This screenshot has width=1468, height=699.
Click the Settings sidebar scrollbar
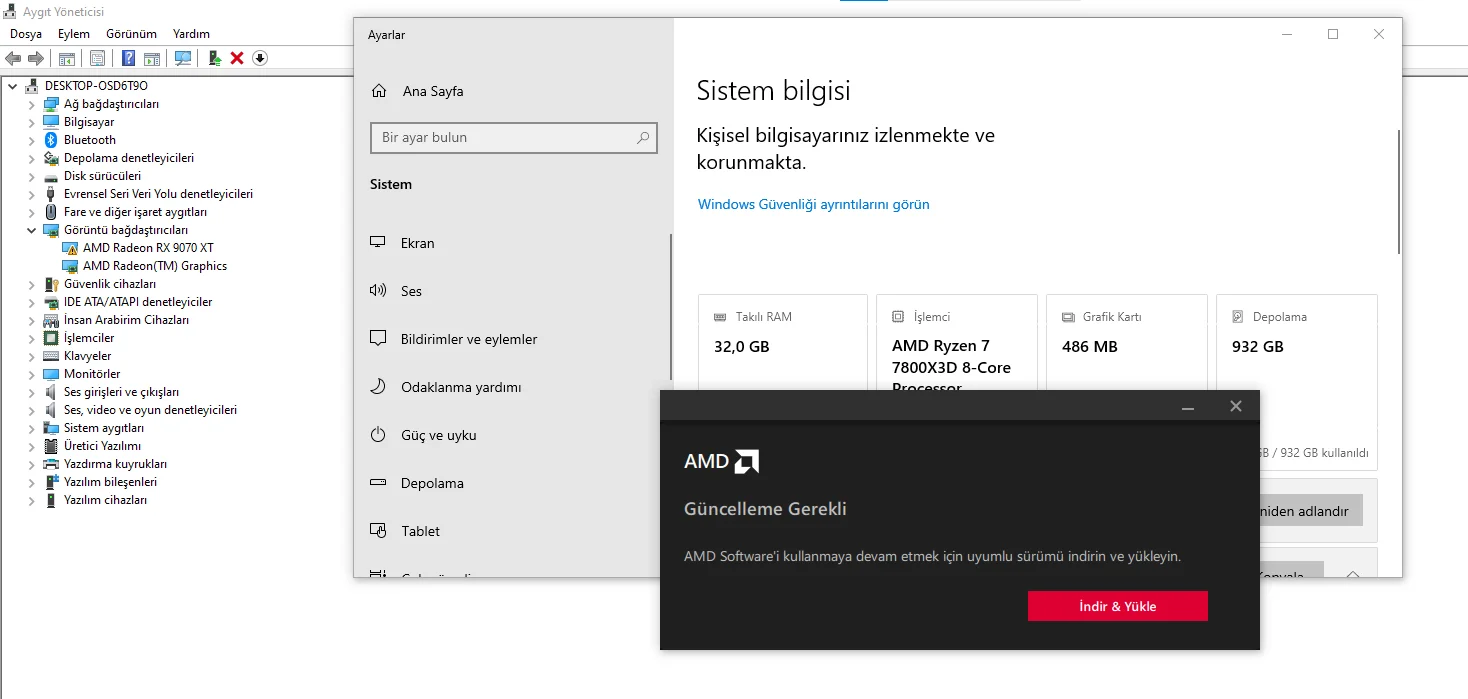point(671,305)
